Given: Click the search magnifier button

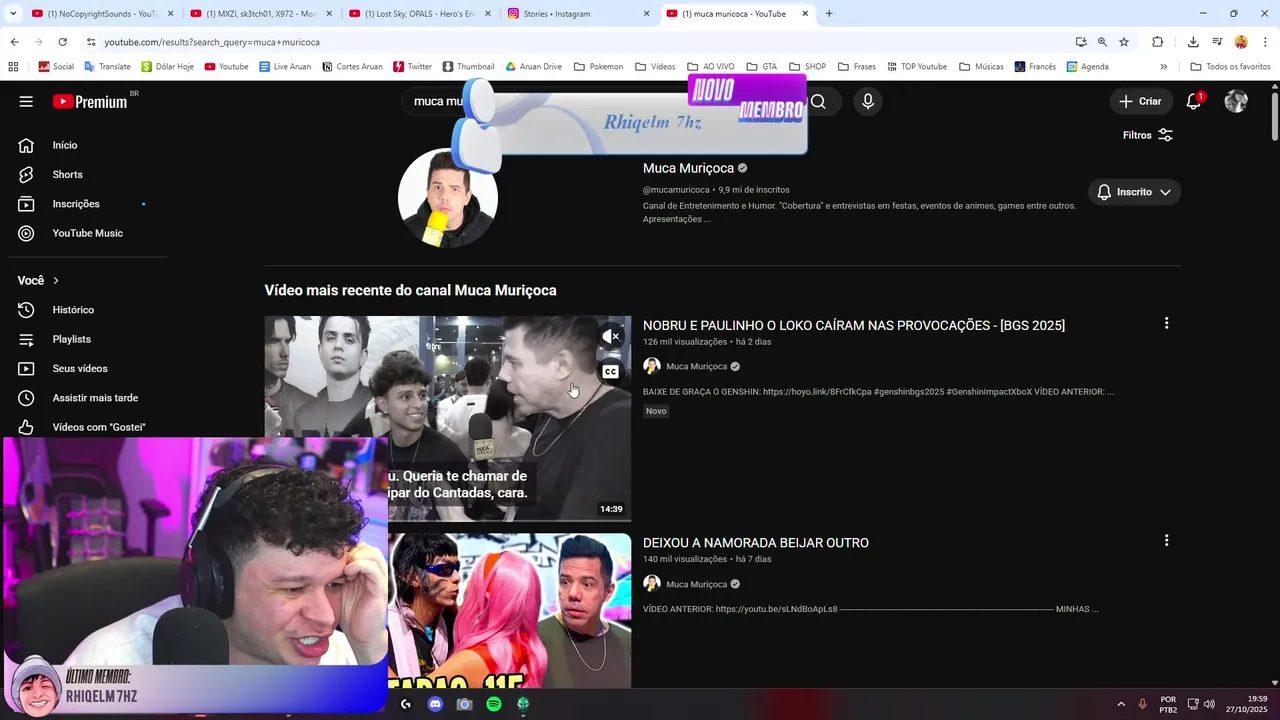Looking at the screenshot, I should point(818,101).
